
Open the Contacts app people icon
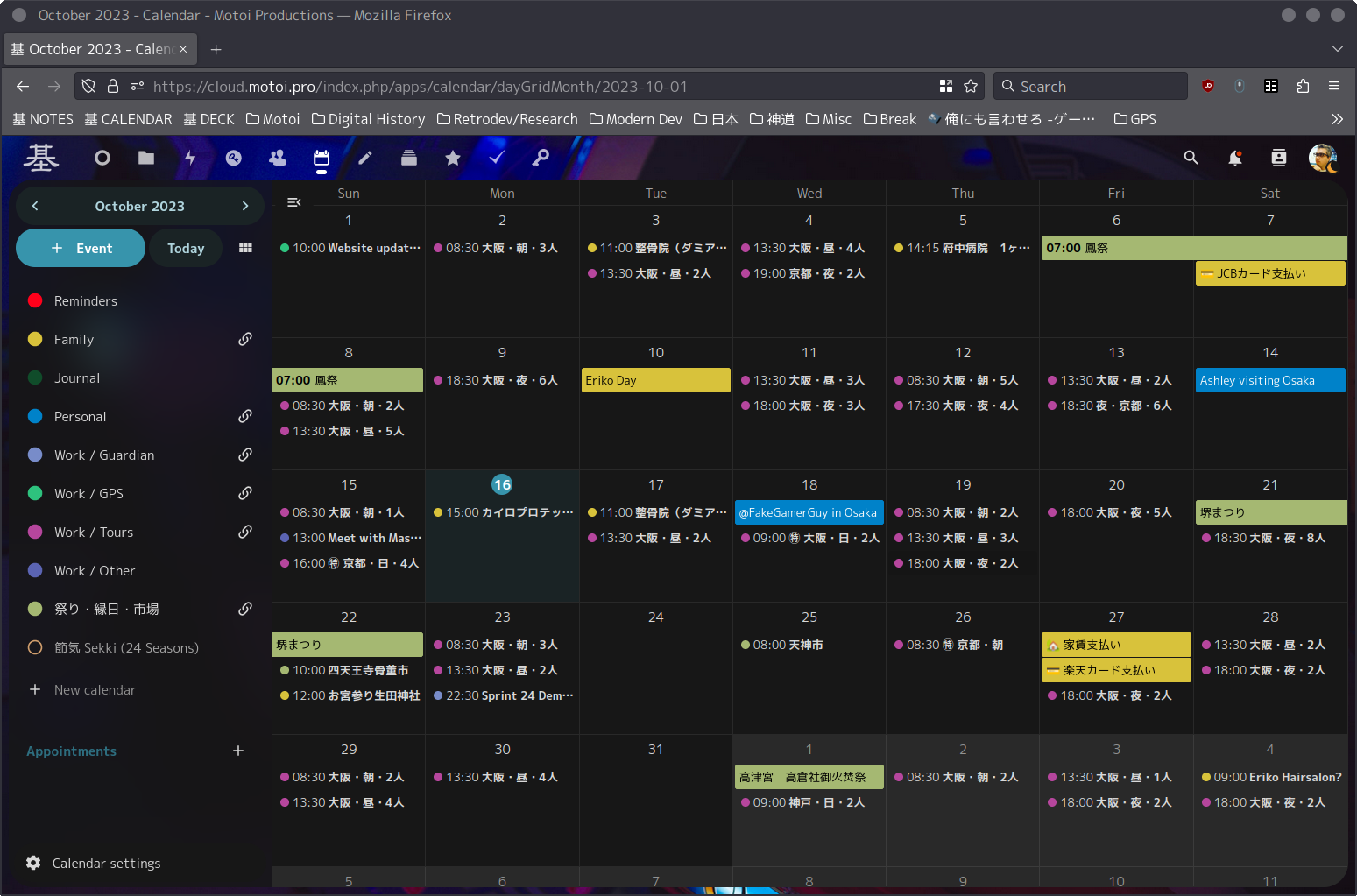pyautogui.click(x=278, y=158)
